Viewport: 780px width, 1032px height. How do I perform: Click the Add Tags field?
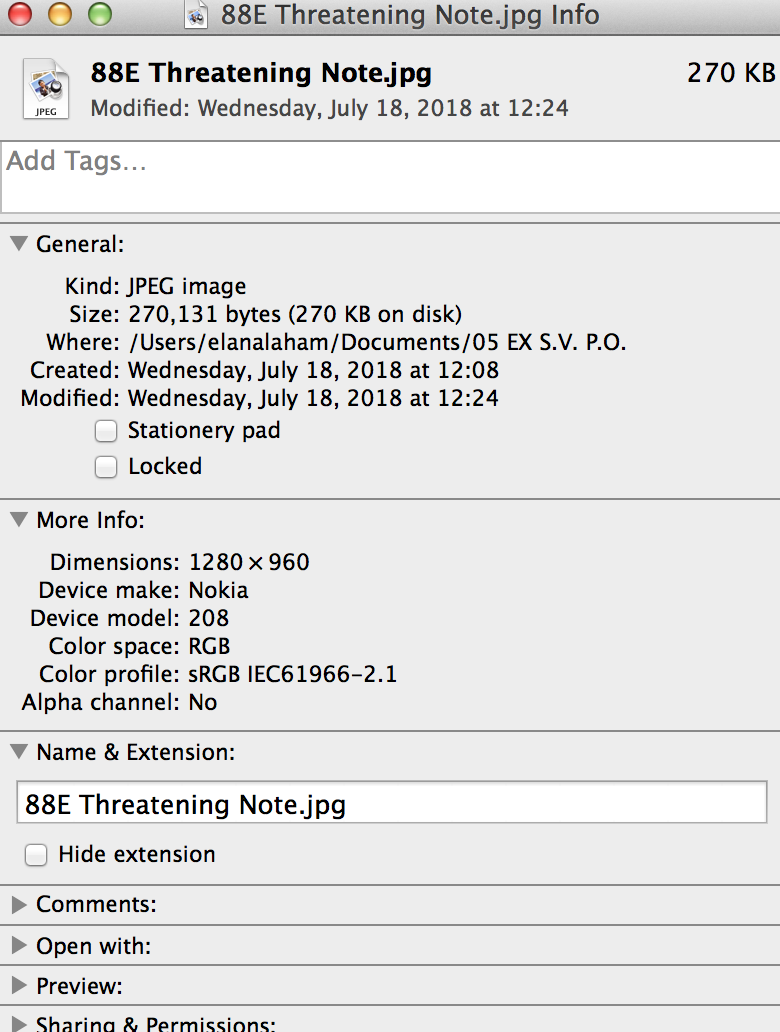point(391,177)
